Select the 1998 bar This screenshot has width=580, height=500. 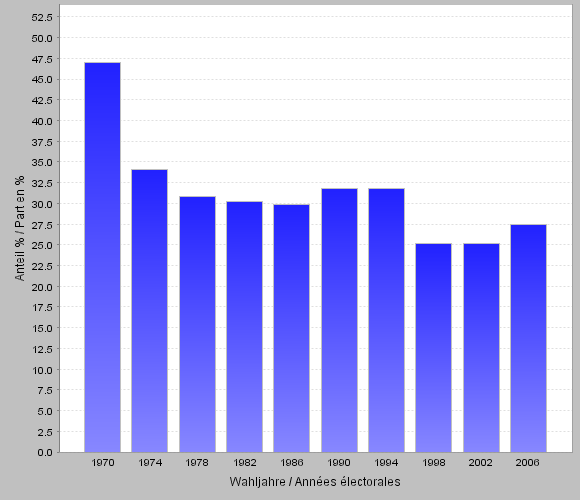point(433,348)
